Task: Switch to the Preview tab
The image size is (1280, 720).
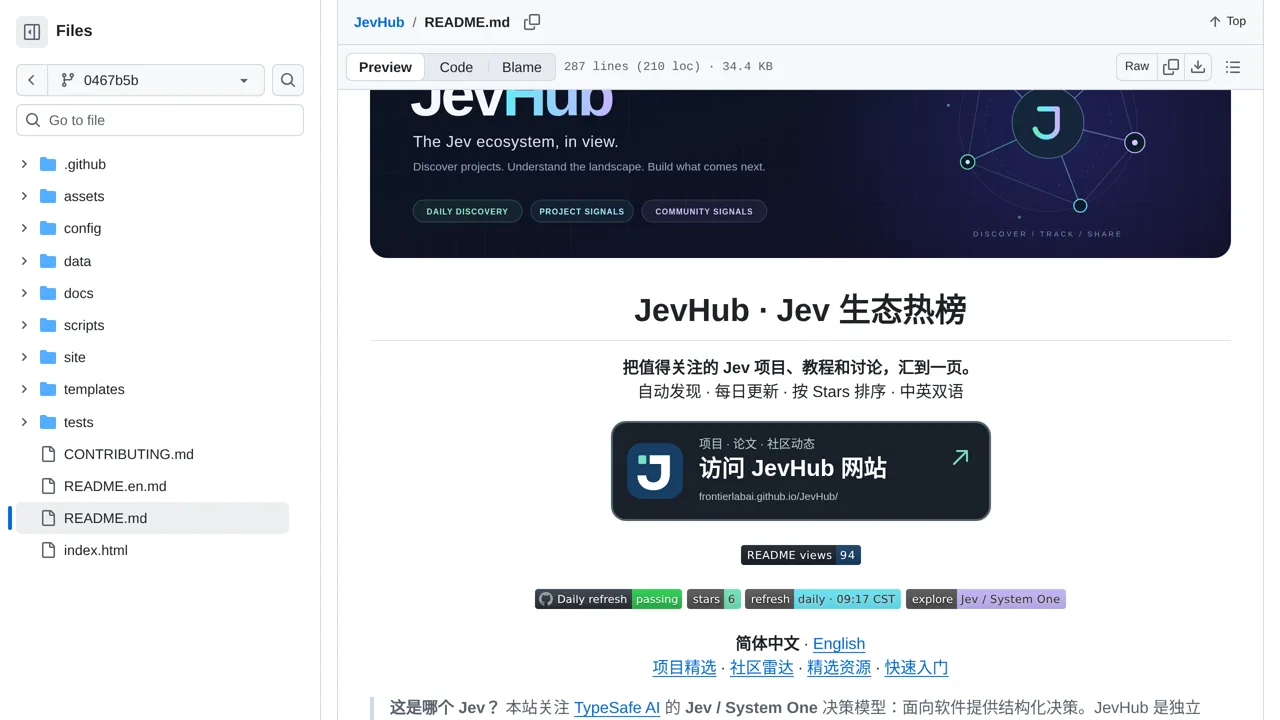Action: pos(385,67)
